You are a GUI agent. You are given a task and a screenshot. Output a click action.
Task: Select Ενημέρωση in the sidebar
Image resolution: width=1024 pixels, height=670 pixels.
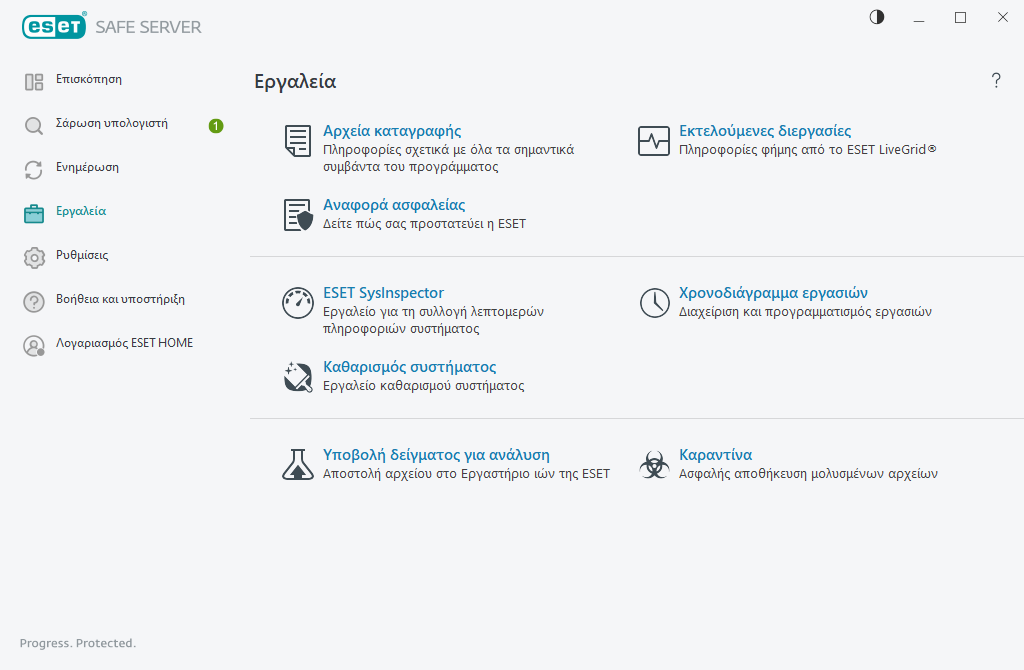tap(87, 167)
